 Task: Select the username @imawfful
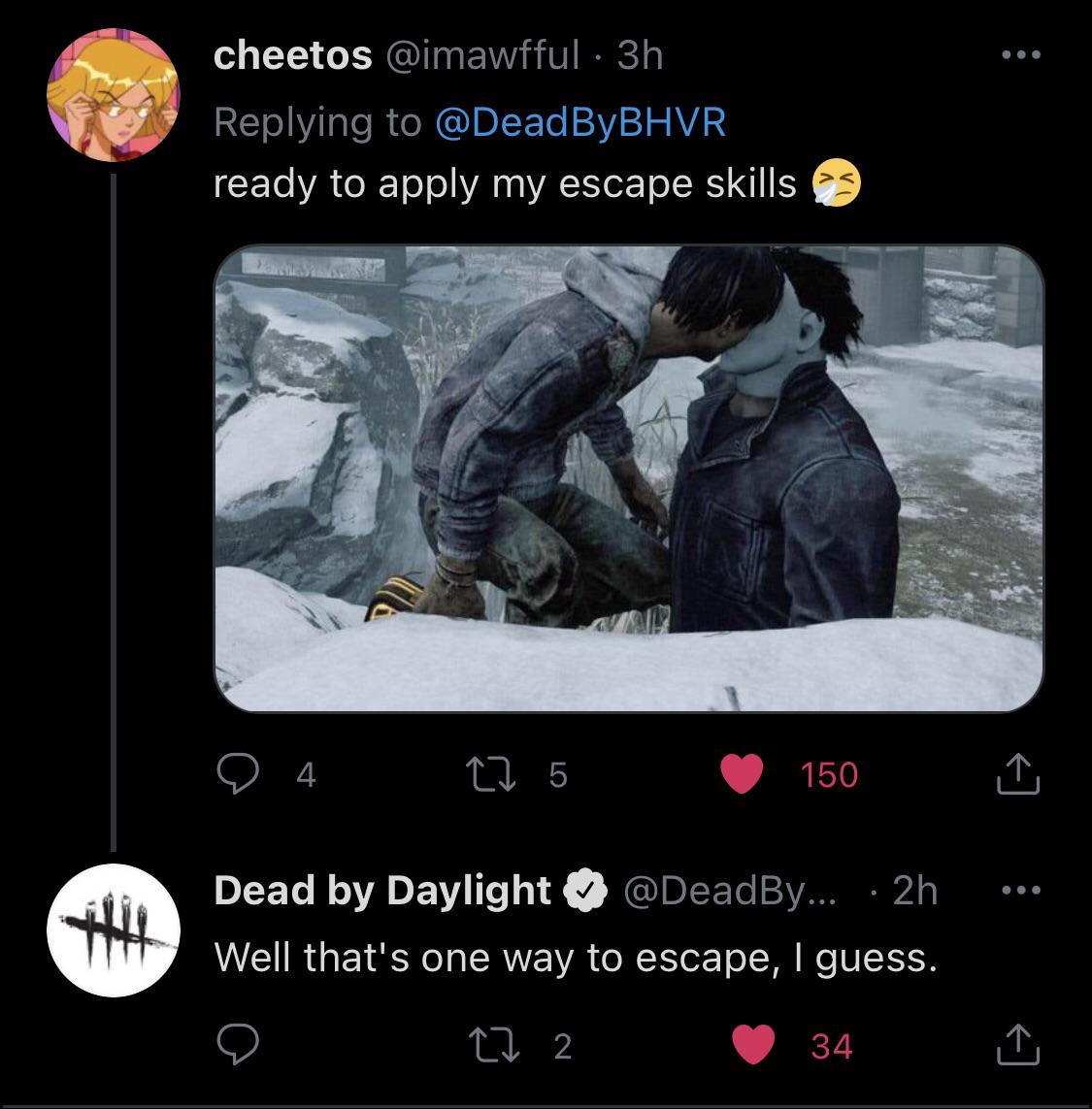click(x=480, y=55)
